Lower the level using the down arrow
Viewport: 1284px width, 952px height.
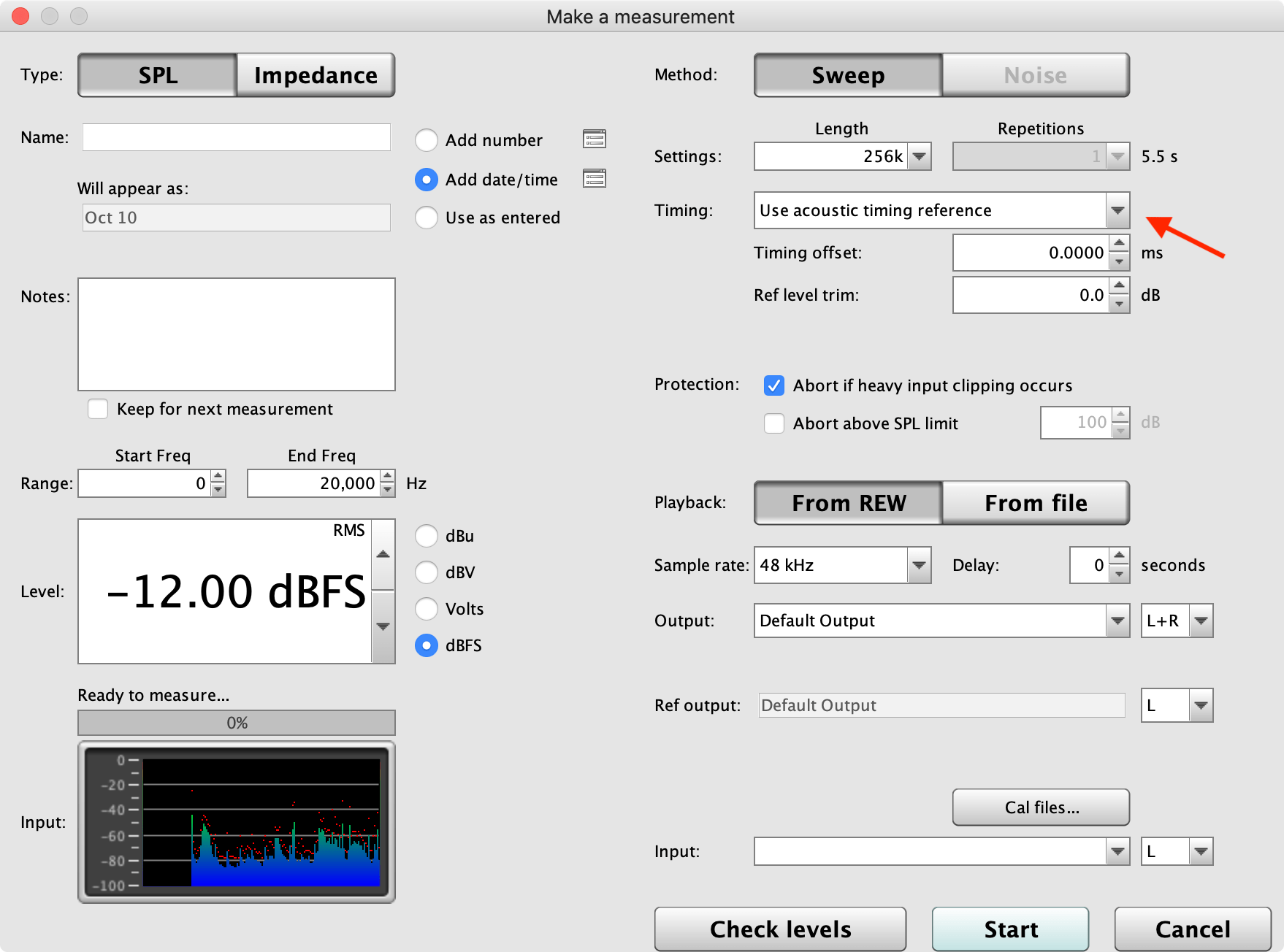click(383, 626)
